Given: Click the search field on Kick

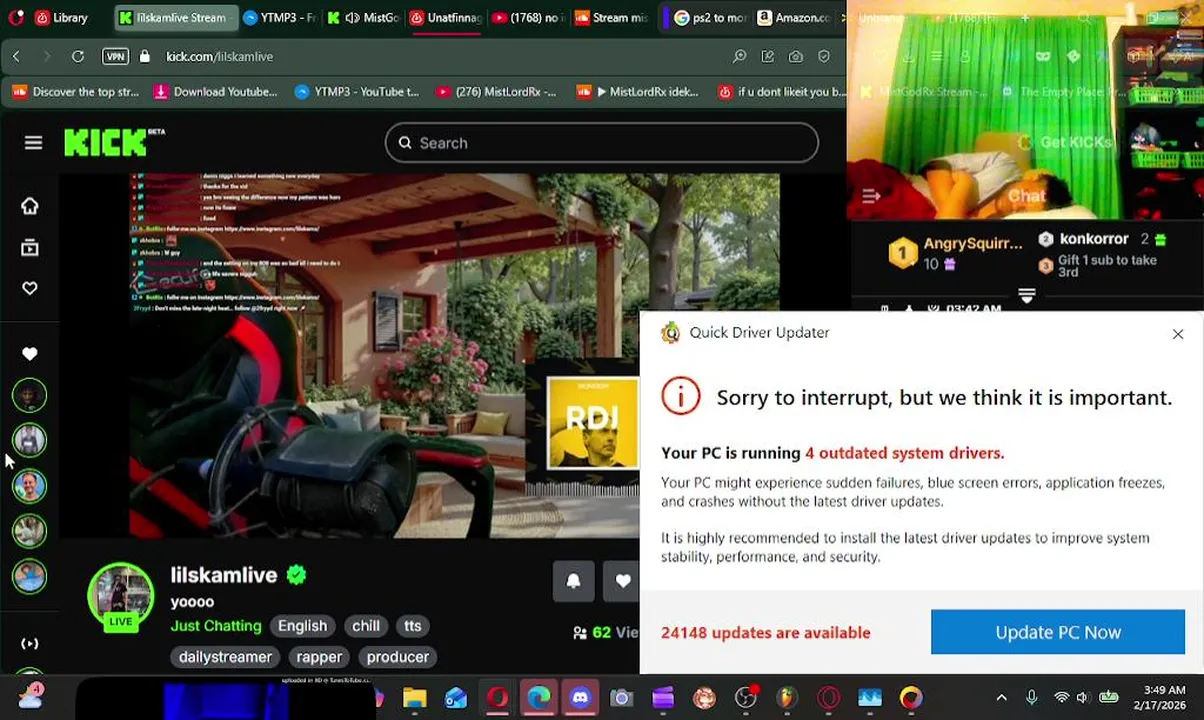Looking at the screenshot, I should pos(601,143).
